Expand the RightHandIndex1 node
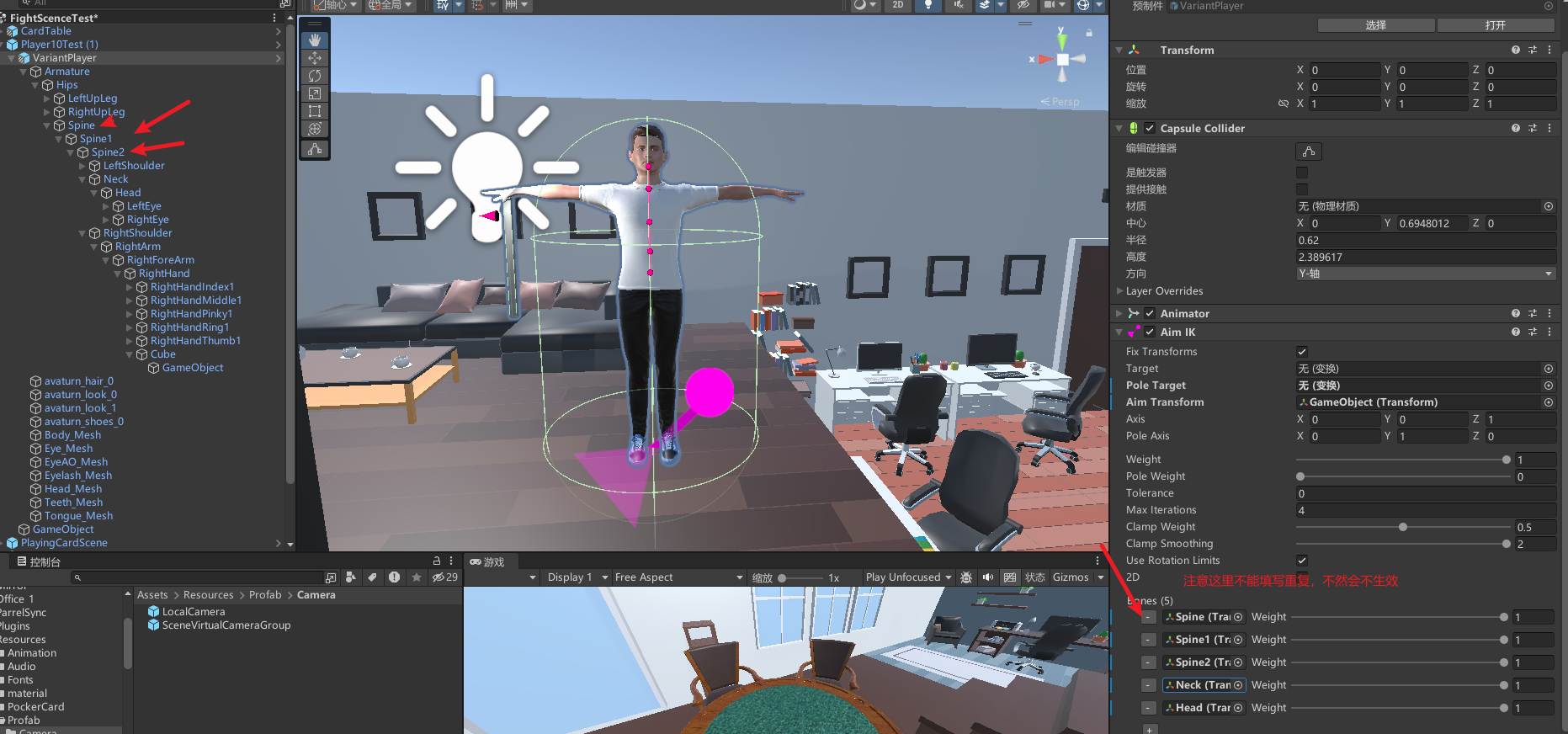 click(130, 287)
